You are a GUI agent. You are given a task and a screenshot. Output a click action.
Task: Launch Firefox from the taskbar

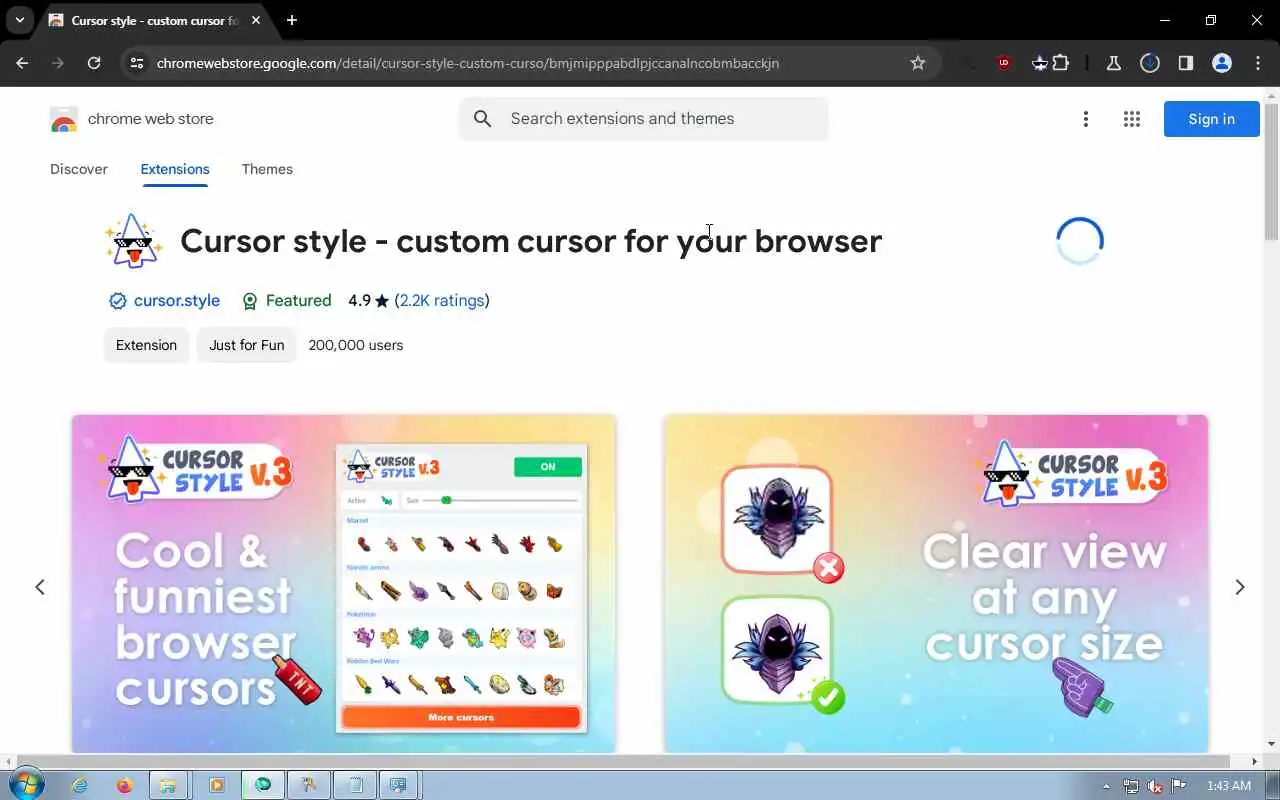click(x=124, y=785)
